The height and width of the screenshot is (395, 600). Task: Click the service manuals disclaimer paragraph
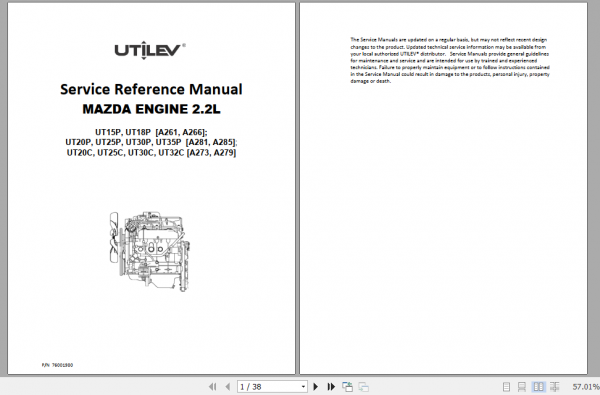[x=450, y=60]
